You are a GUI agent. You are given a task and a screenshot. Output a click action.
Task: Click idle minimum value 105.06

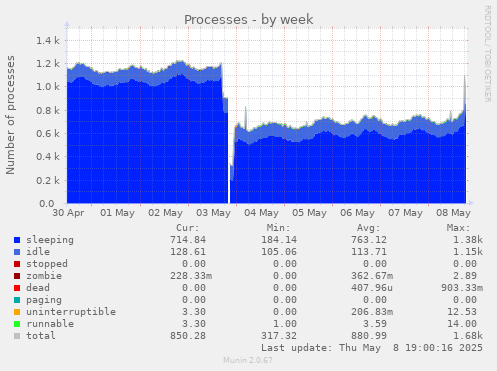279,252
